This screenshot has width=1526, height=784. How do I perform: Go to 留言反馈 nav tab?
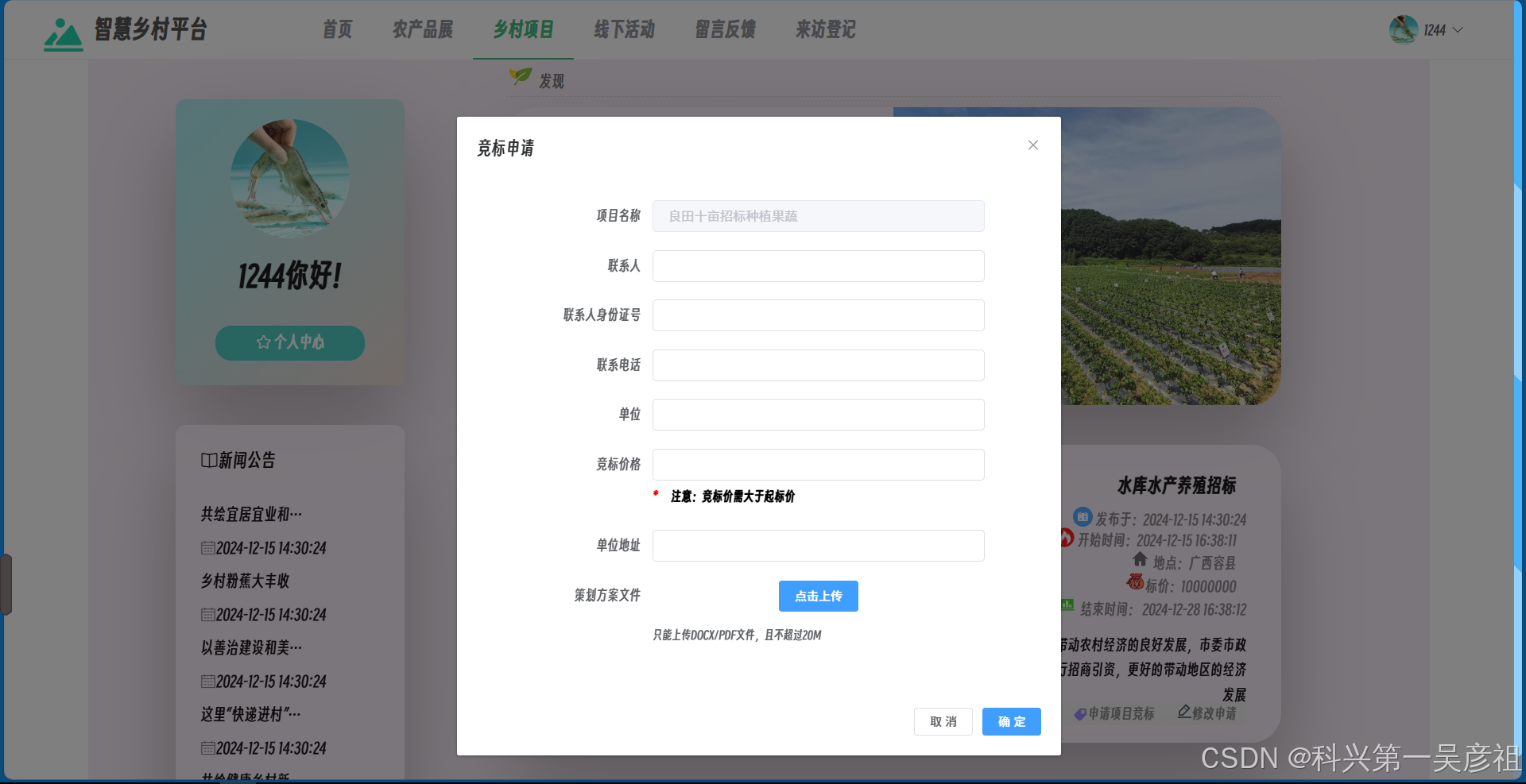tap(725, 29)
